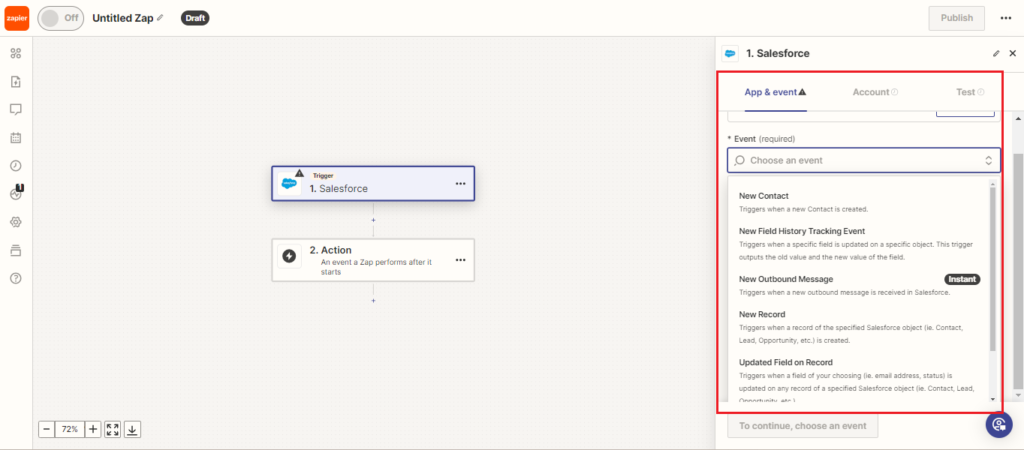
Task: Switch to the Account tab
Action: [875, 92]
